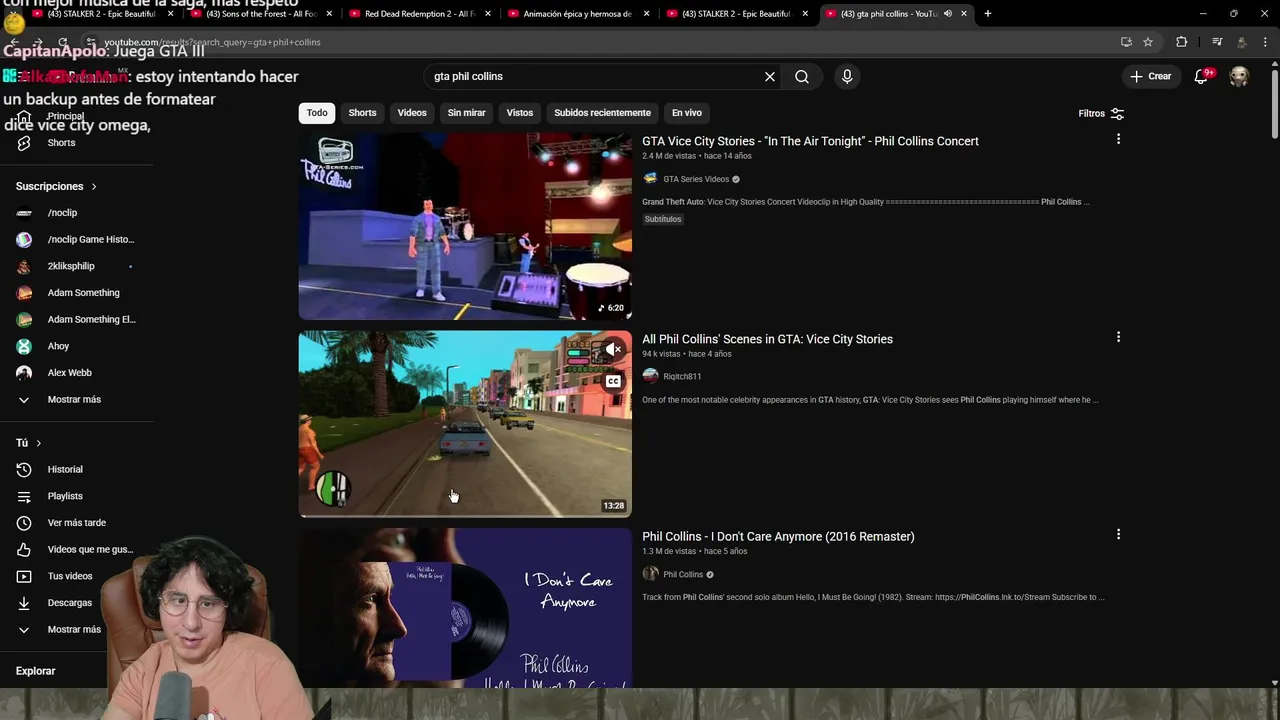Open title I Don't Care Anymore (2016 Remaster)
This screenshot has width=1280, height=720.
pos(778,536)
